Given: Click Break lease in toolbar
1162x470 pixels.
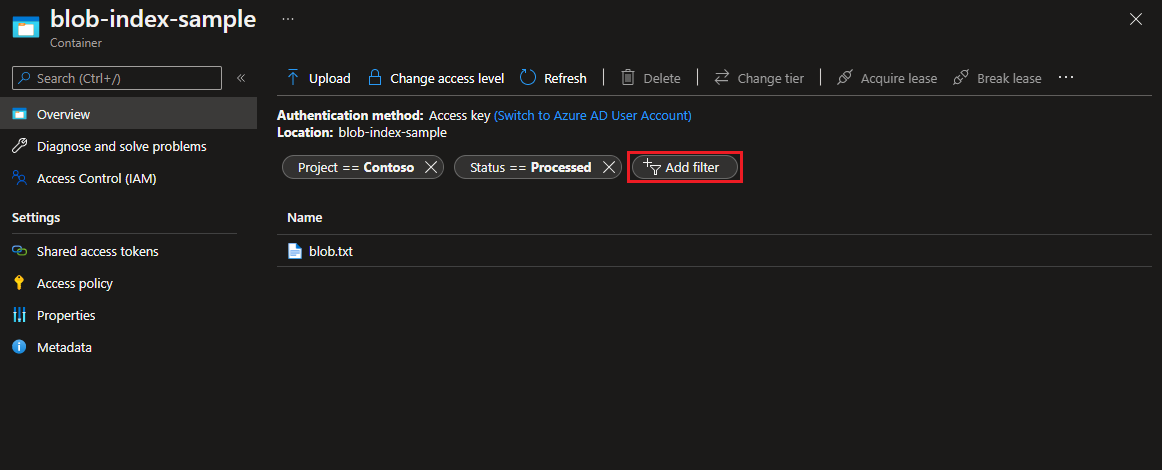Looking at the screenshot, I should [x=997, y=78].
